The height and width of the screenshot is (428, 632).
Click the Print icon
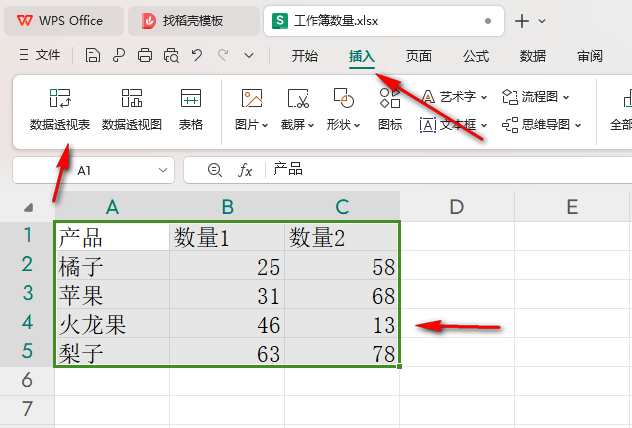click(x=145, y=55)
